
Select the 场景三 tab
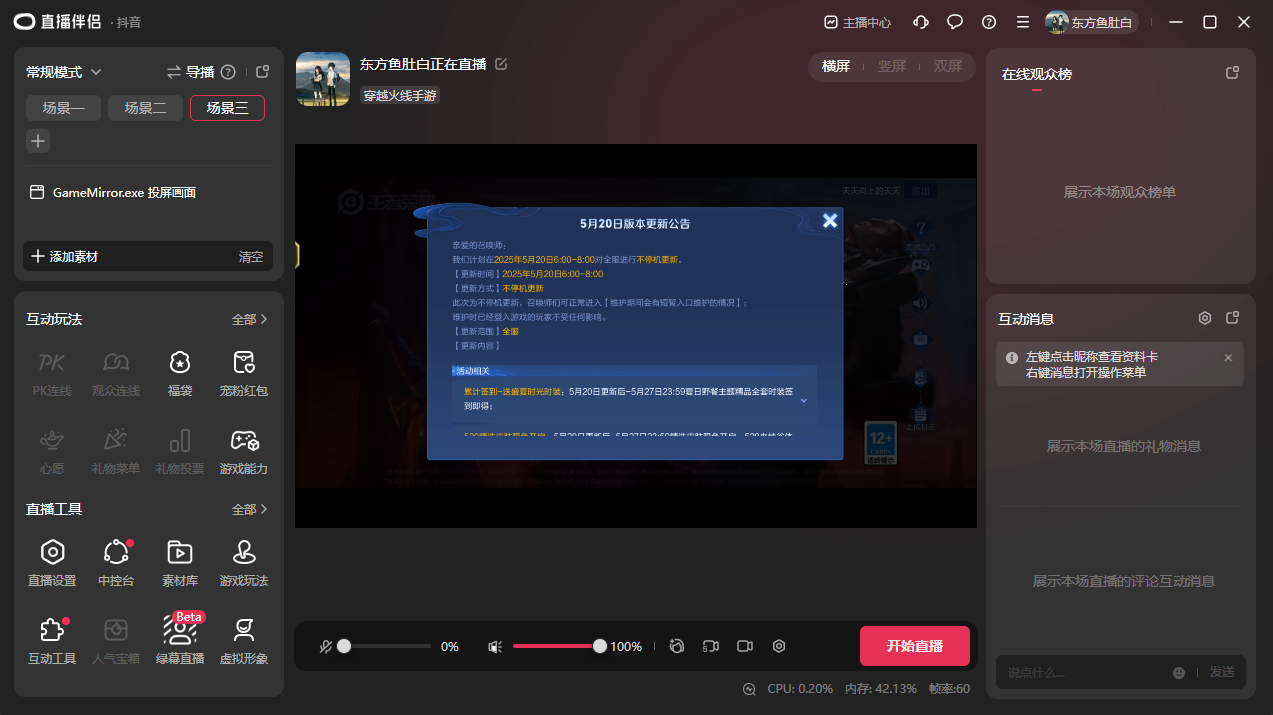227,108
